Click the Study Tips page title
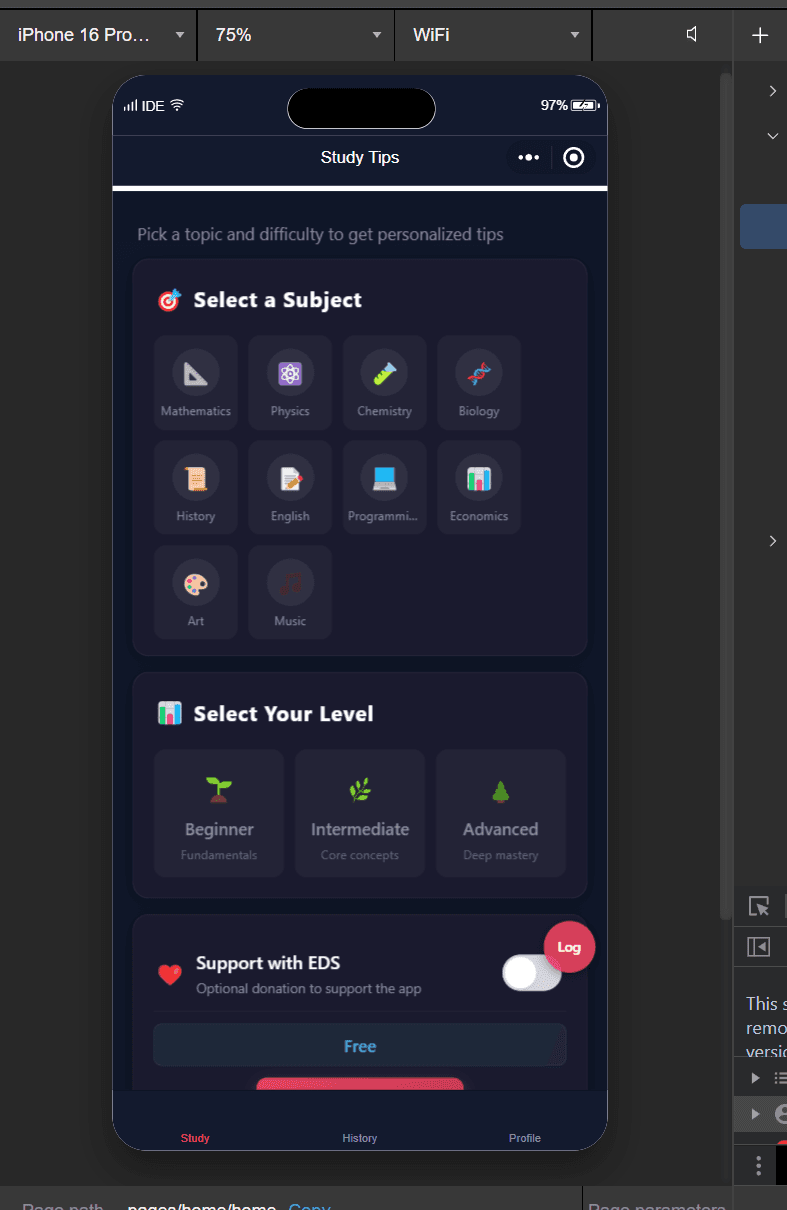This screenshot has height=1210, width=787. coord(360,157)
